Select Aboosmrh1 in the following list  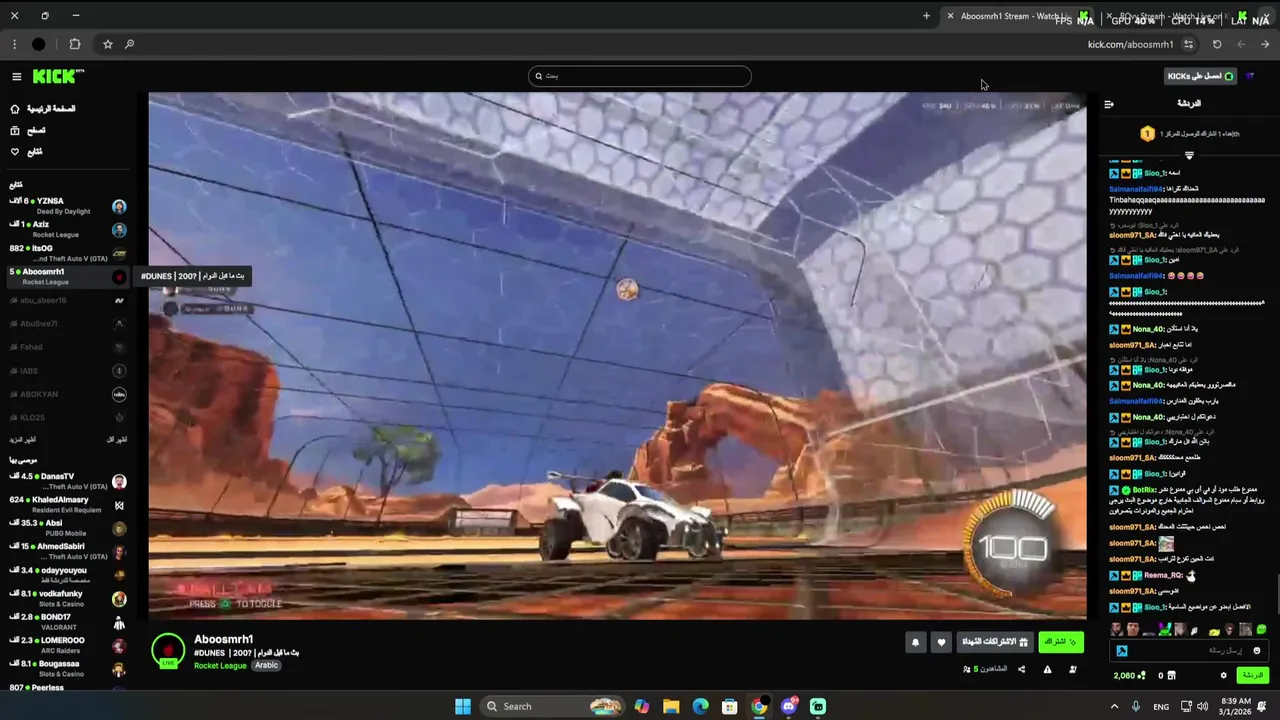pos(68,277)
